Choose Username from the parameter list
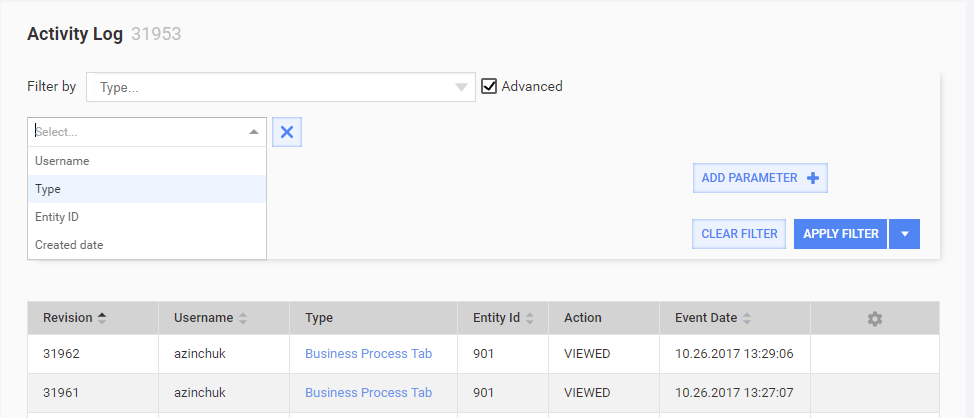Viewport: 974px width, 418px height. click(147, 161)
